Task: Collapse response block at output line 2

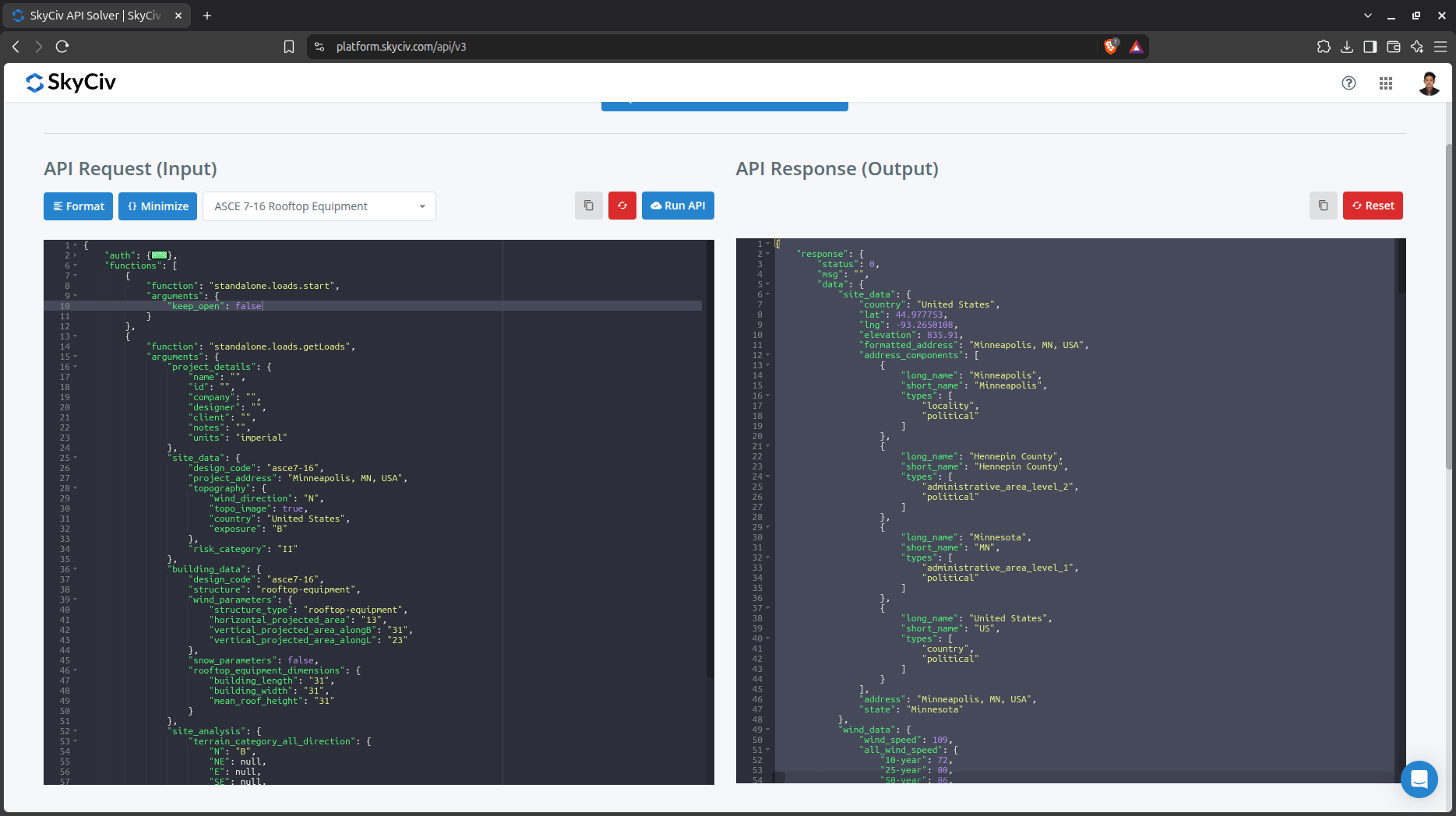Action: click(x=768, y=254)
